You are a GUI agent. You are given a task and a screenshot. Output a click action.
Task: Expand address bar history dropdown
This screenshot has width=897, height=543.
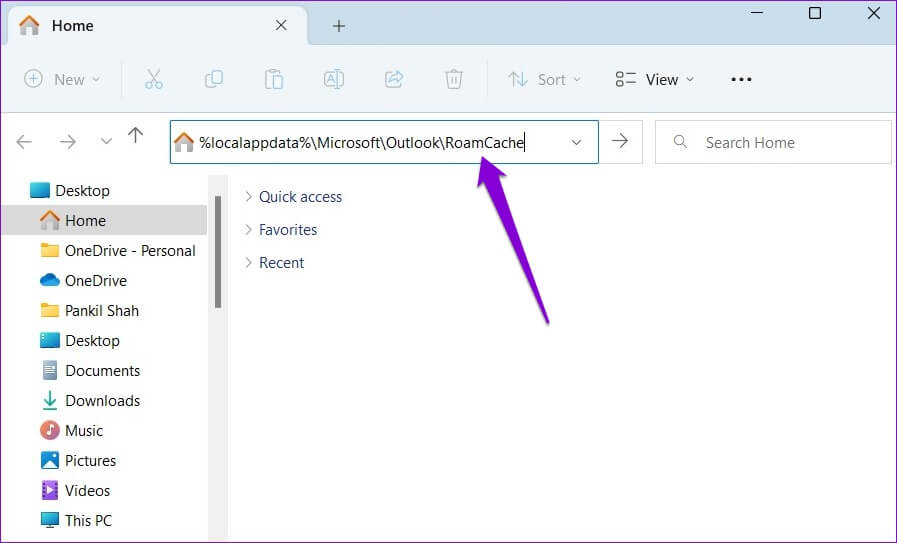[x=577, y=142]
